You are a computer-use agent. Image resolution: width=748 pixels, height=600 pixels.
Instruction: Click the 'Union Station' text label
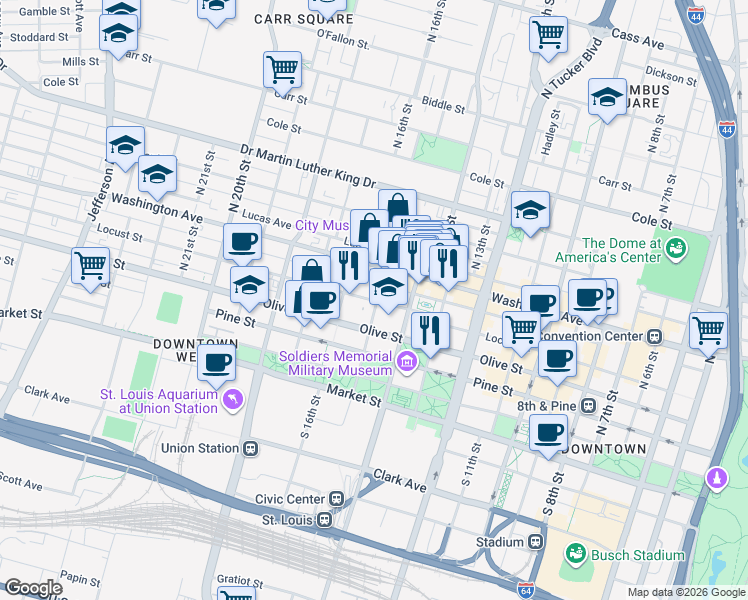(x=200, y=448)
